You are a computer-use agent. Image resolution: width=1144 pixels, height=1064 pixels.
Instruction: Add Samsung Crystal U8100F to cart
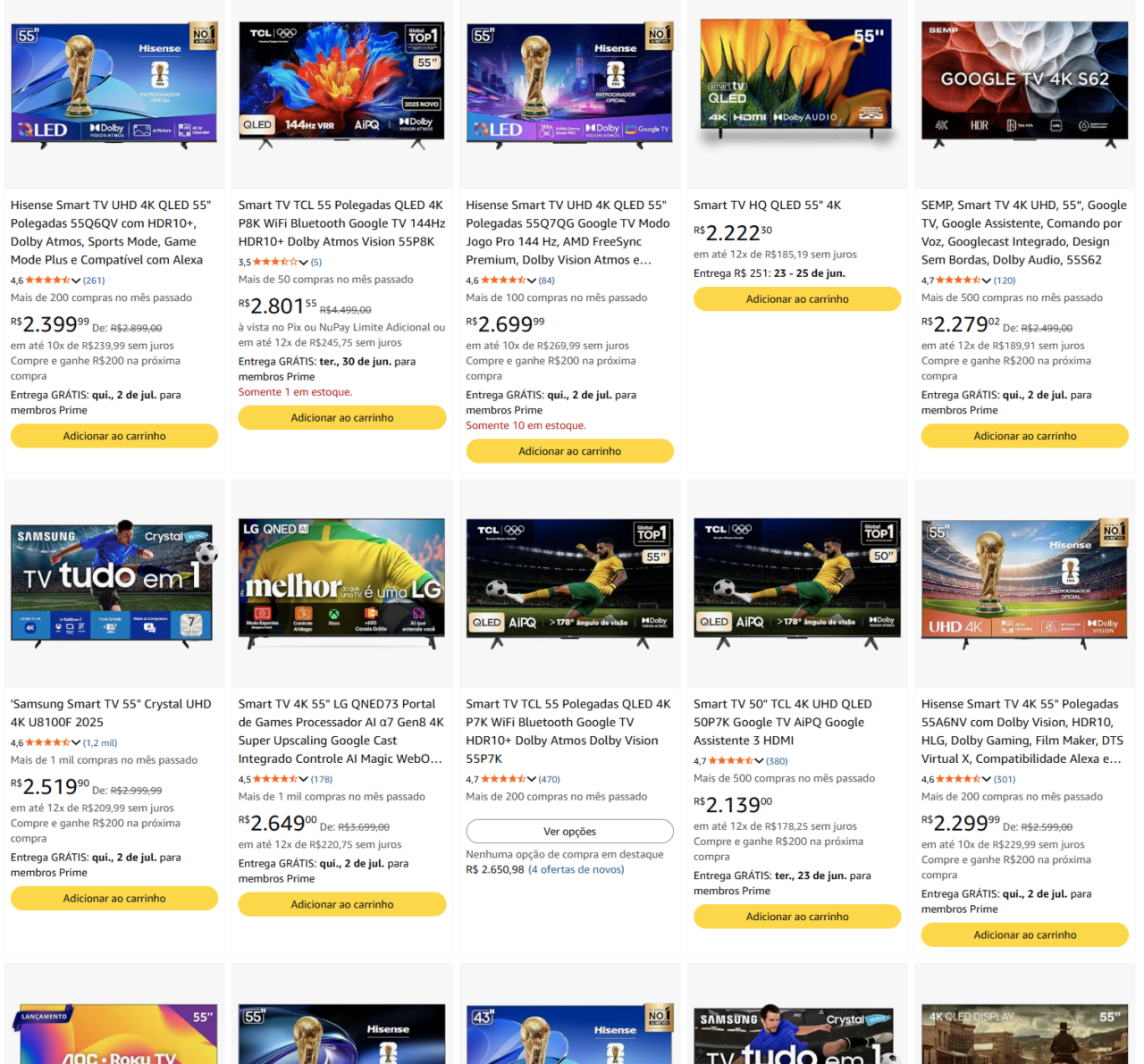tap(114, 899)
